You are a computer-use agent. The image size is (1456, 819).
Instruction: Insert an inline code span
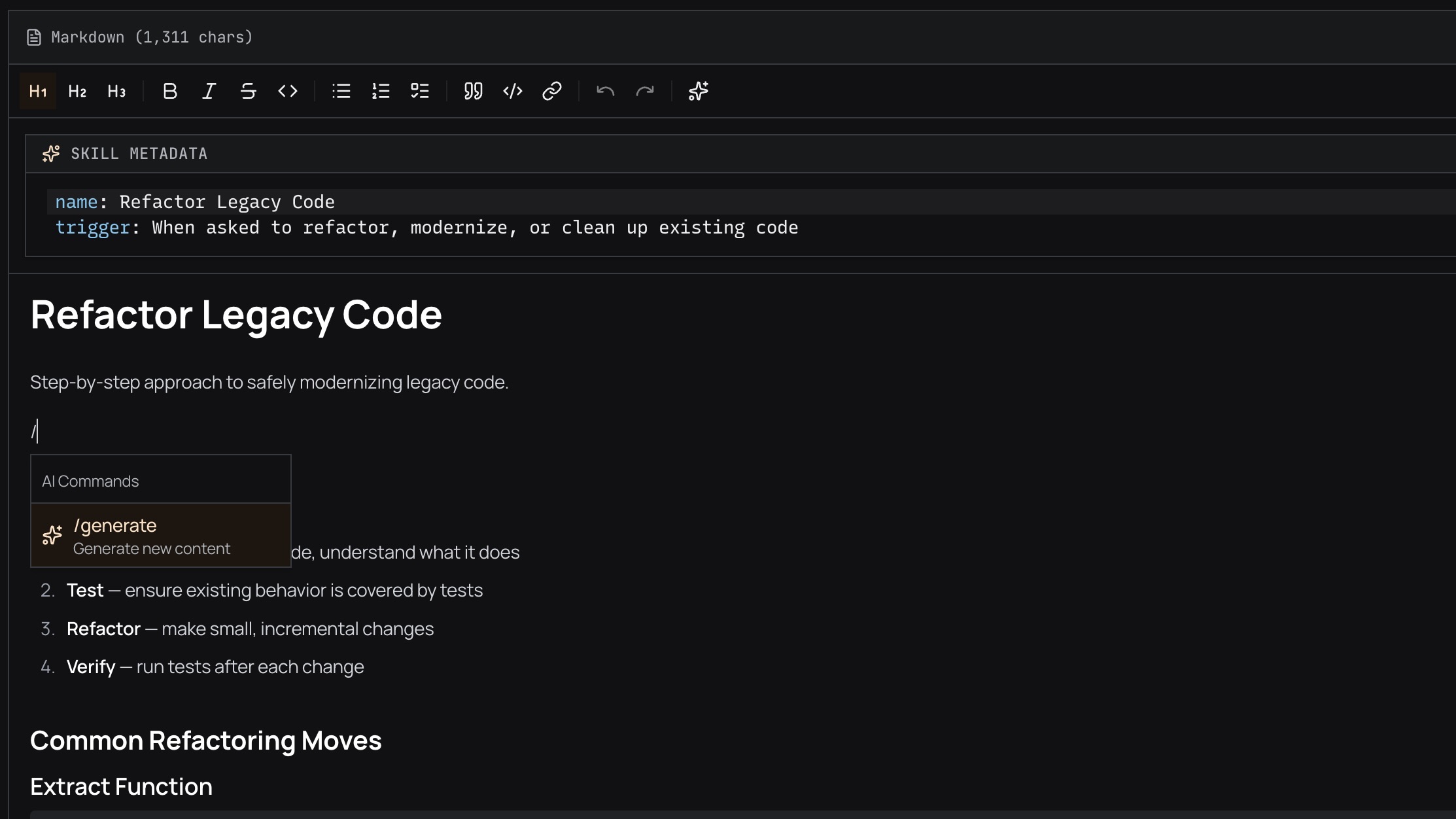(288, 91)
